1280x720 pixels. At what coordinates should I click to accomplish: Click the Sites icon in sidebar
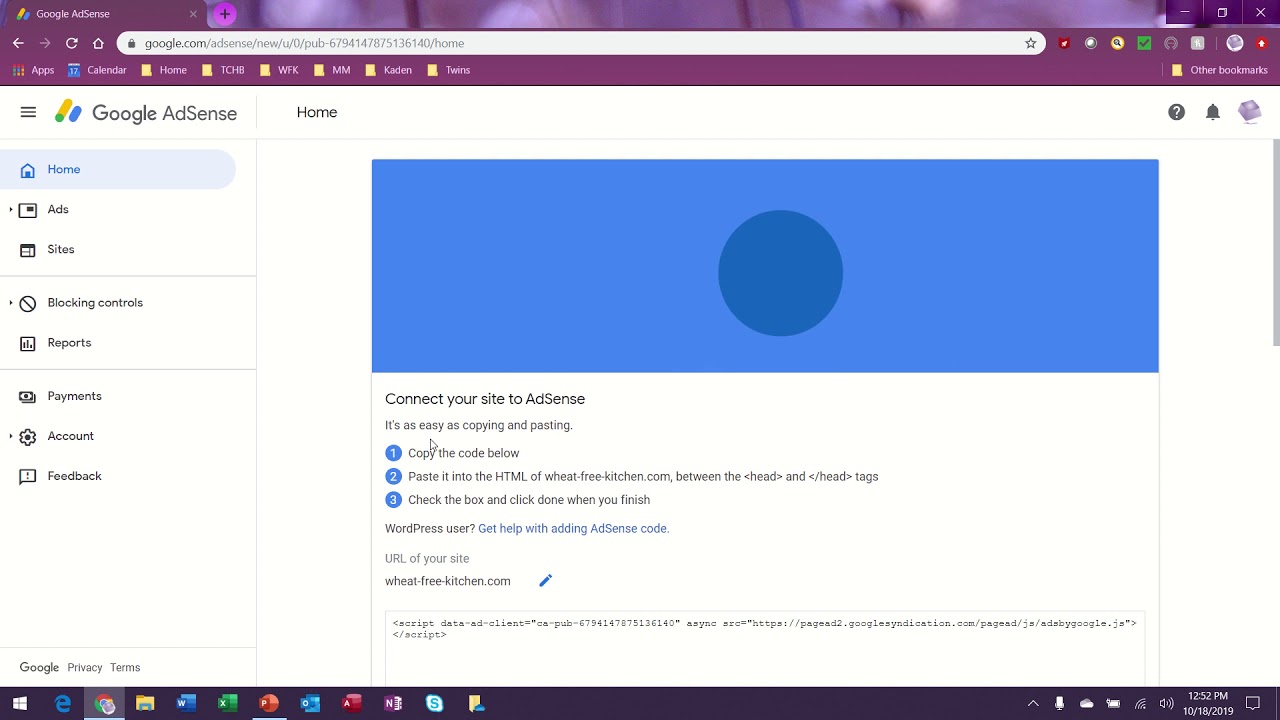(28, 250)
